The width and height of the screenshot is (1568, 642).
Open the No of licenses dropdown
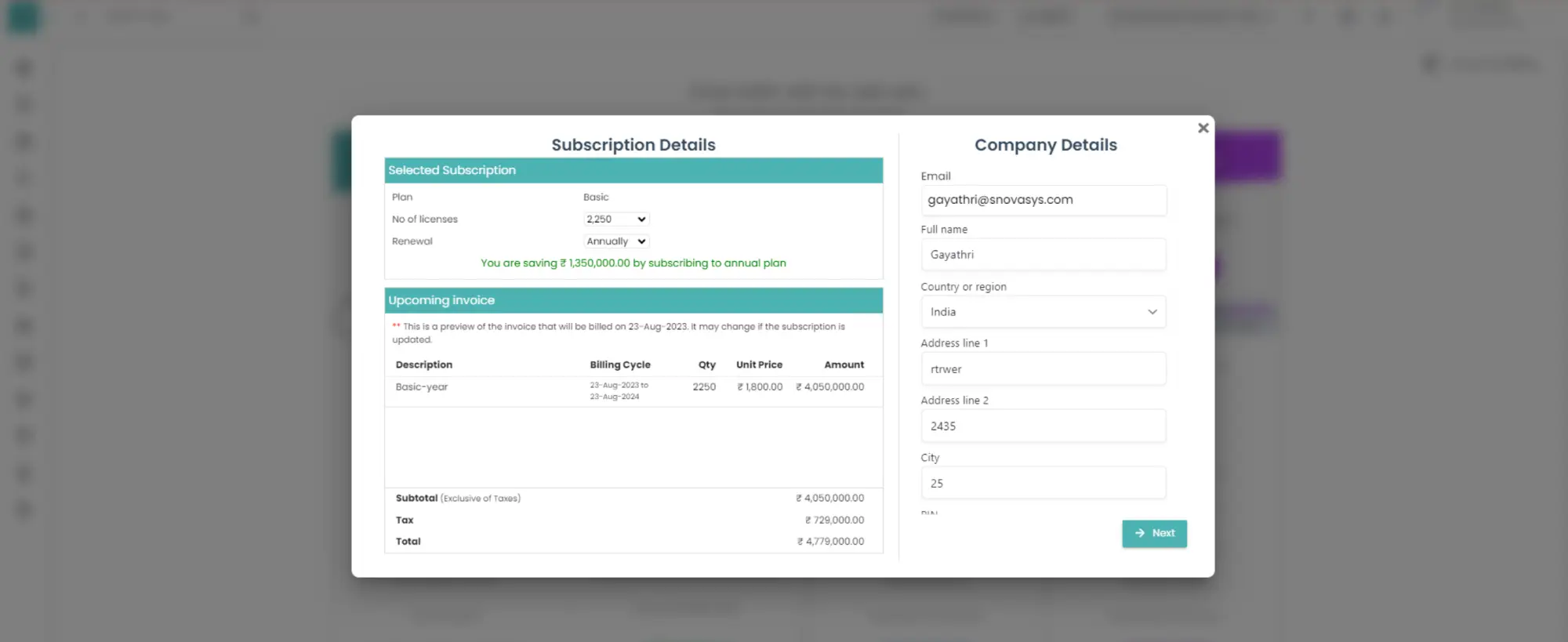[x=616, y=219]
